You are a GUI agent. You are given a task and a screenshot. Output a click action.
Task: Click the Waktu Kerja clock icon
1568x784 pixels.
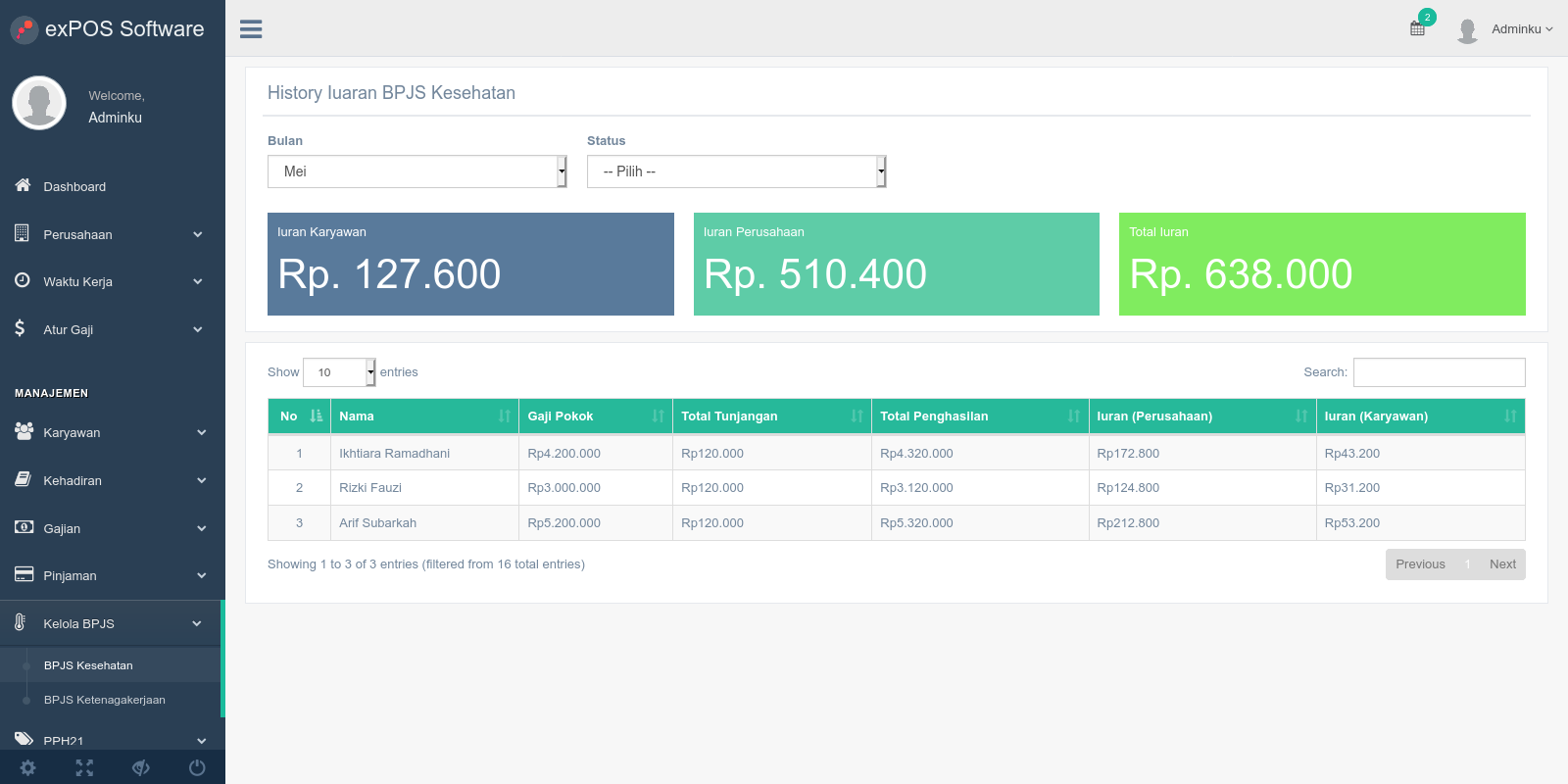23,280
